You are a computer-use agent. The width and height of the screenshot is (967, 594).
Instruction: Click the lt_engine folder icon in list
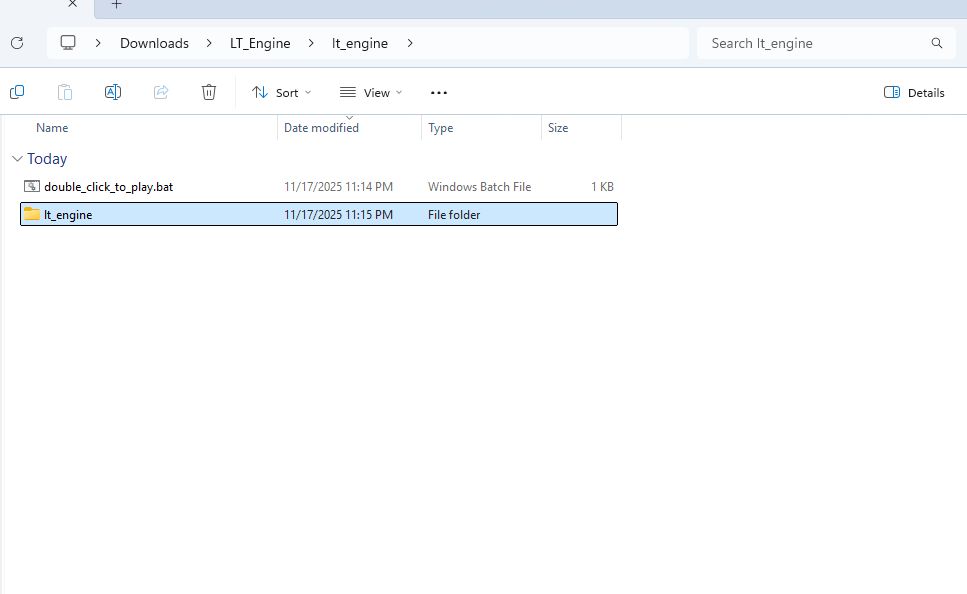(x=31, y=214)
